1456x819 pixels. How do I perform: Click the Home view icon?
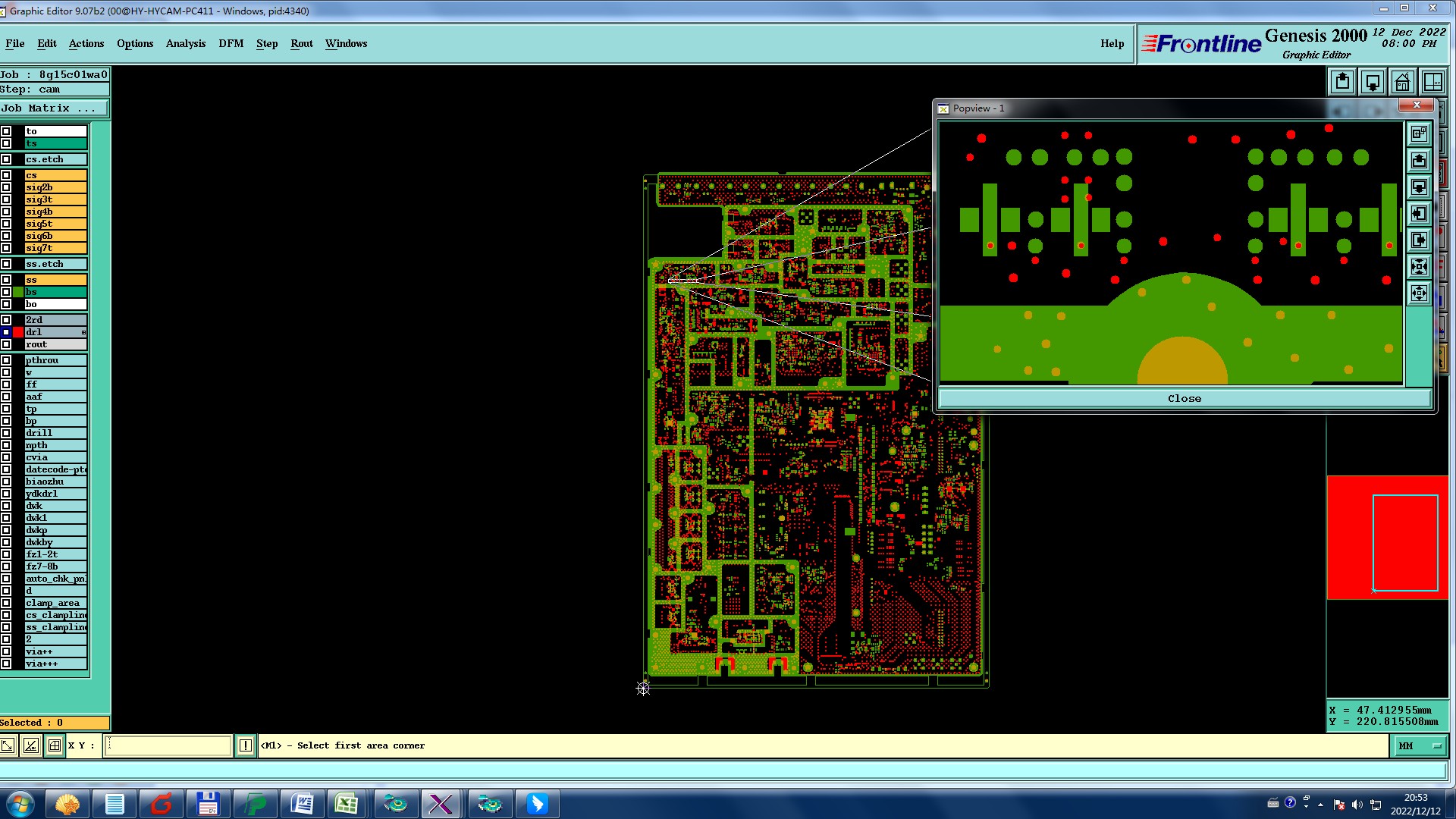(1402, 82)
